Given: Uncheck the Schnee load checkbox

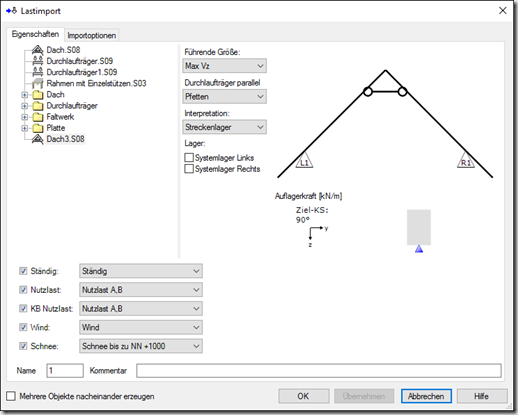Looking at the screenshot, I should click(23, 346).
